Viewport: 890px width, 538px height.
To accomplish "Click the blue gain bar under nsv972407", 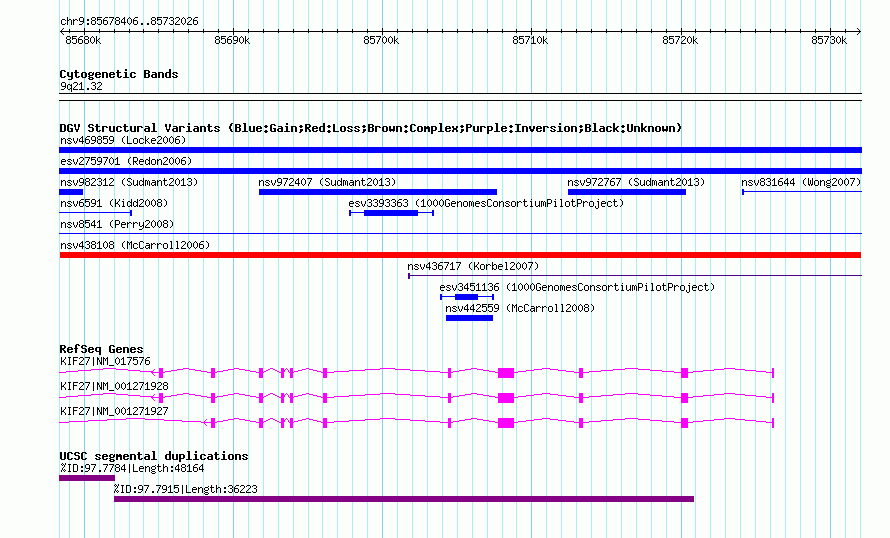I will pos(378,192).
